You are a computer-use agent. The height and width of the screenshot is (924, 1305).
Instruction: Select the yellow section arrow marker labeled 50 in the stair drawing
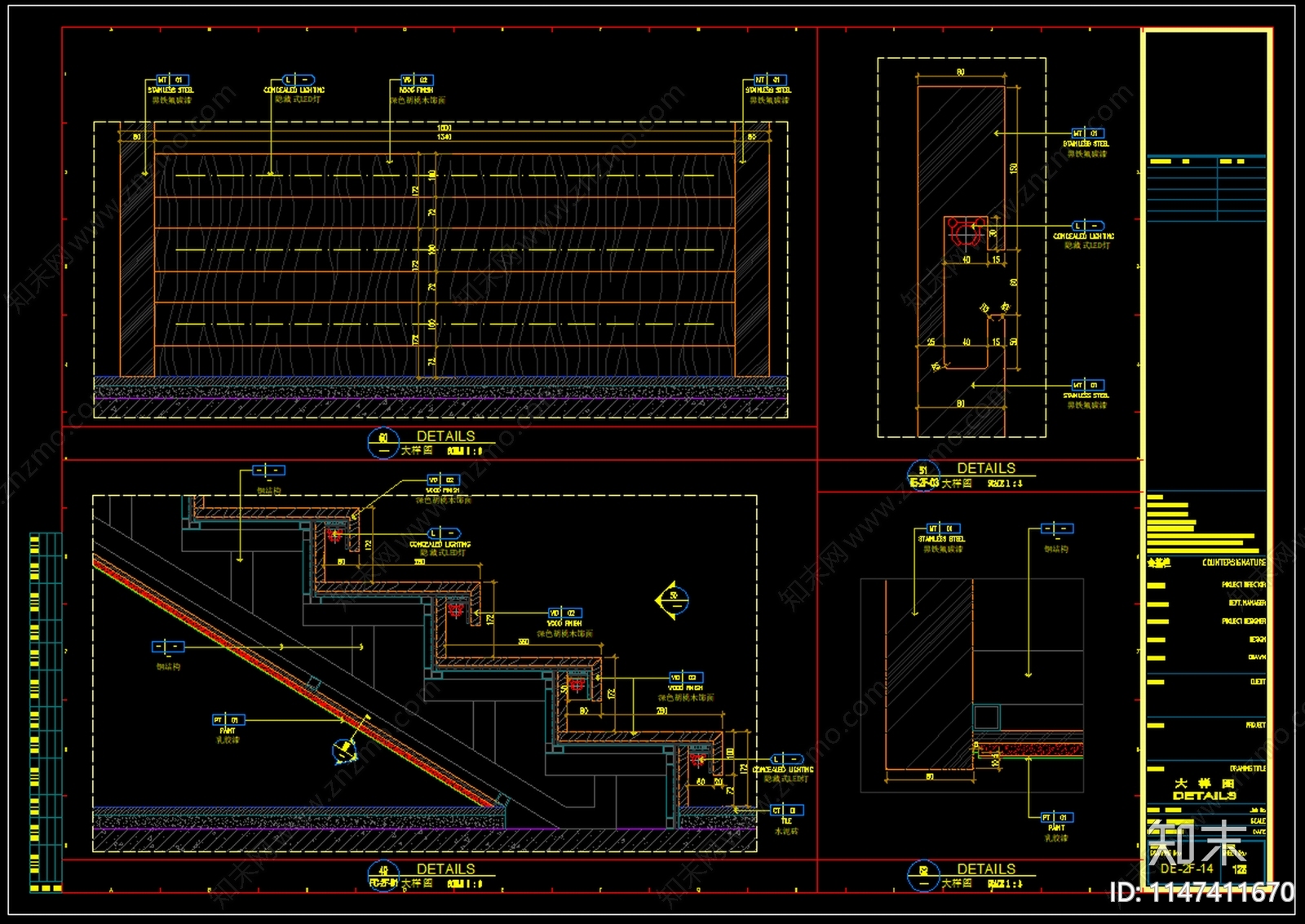tap(672, 600)
